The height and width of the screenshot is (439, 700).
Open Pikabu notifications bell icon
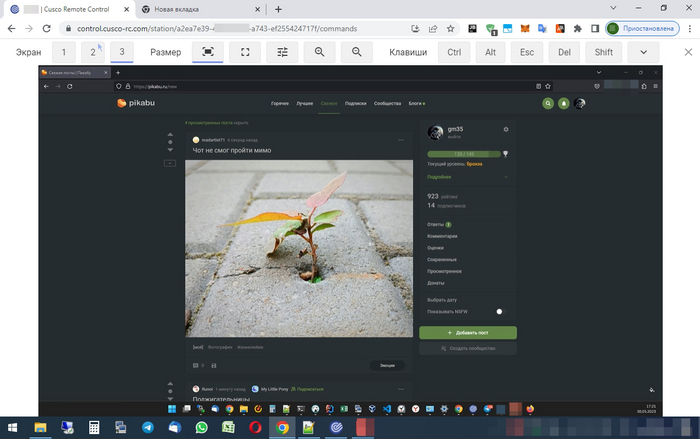click(564, 103)
